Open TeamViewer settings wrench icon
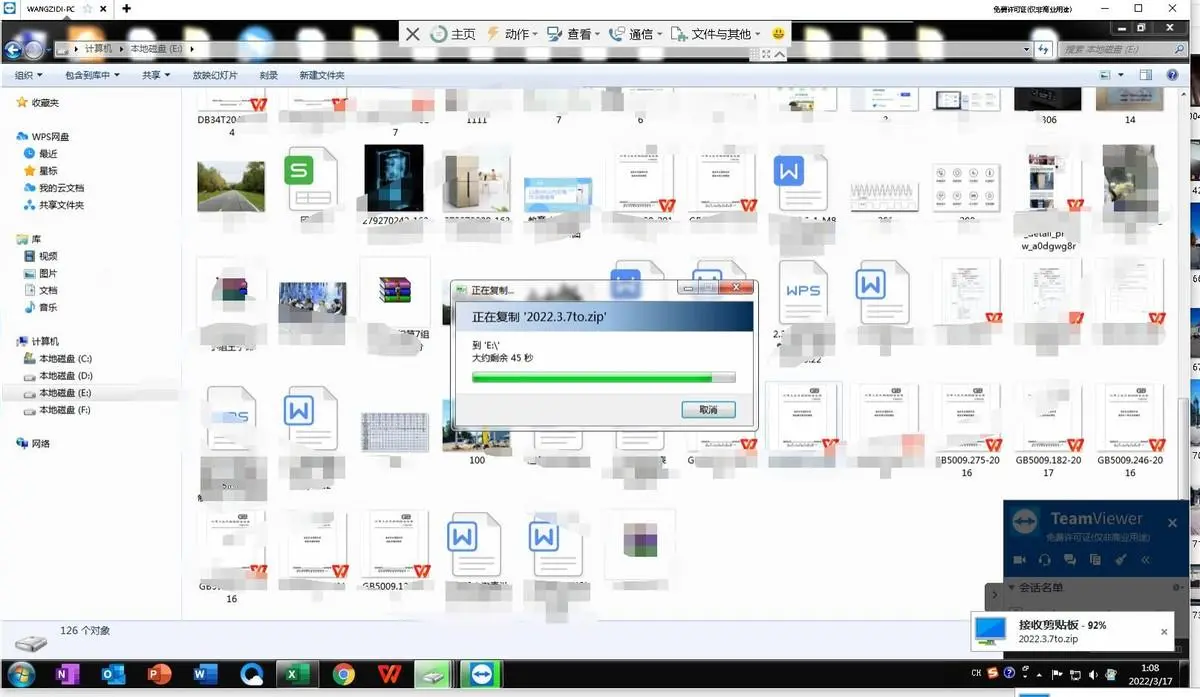This screenshot has height=697, width=1200. coord(1121,559)
